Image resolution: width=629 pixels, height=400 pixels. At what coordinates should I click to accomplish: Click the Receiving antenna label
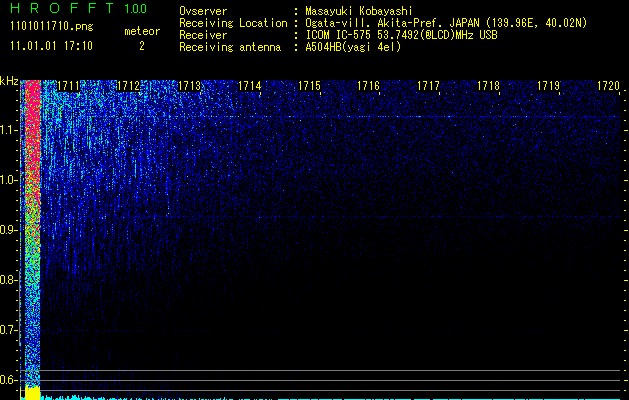pos(230,47)
